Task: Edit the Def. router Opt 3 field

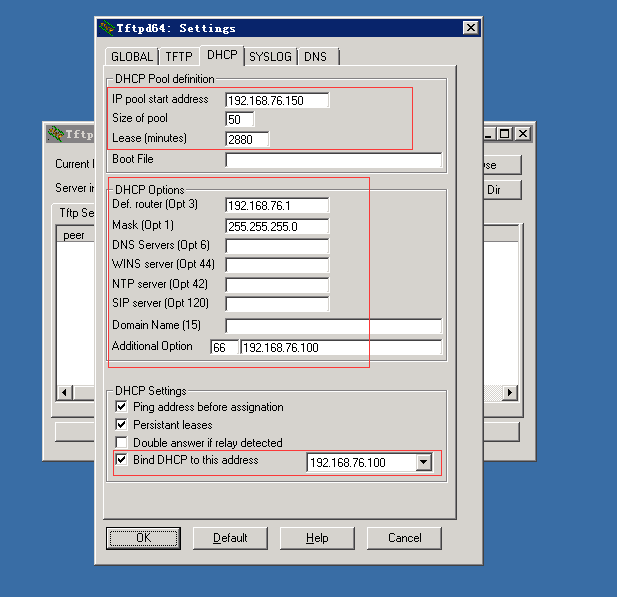Action: point(277,205)
